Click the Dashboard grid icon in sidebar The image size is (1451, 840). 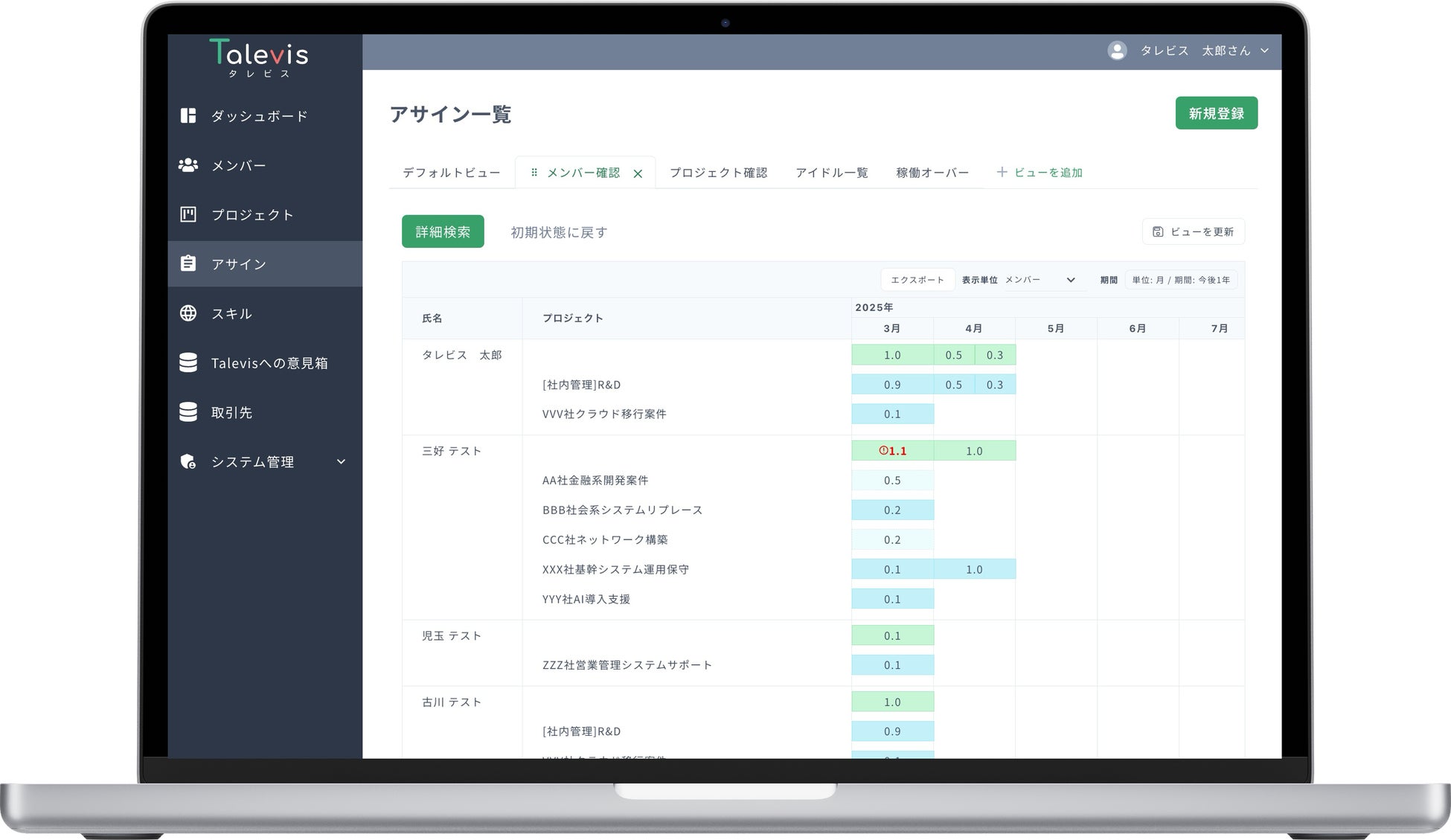point(188,115)
